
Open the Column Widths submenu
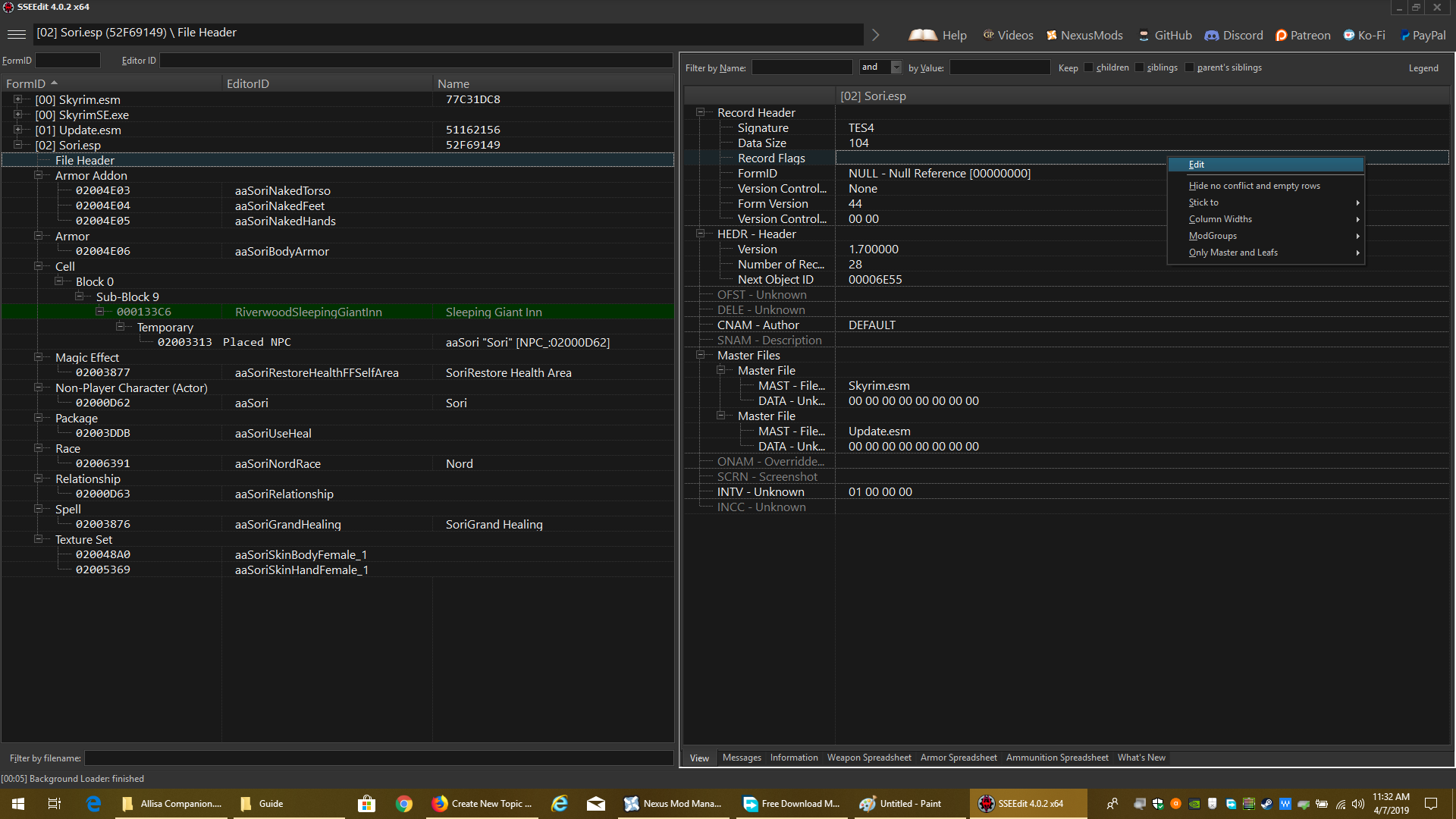tap(1266, 219)
